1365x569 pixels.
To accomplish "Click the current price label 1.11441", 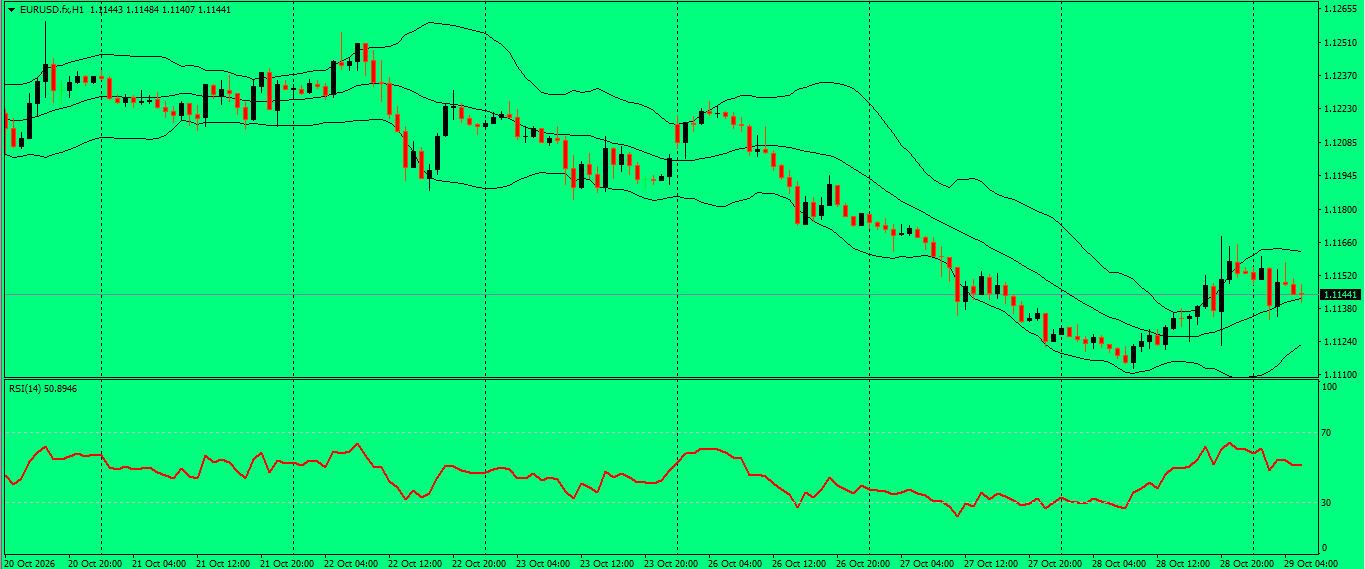I will [x=1340, y=295].
